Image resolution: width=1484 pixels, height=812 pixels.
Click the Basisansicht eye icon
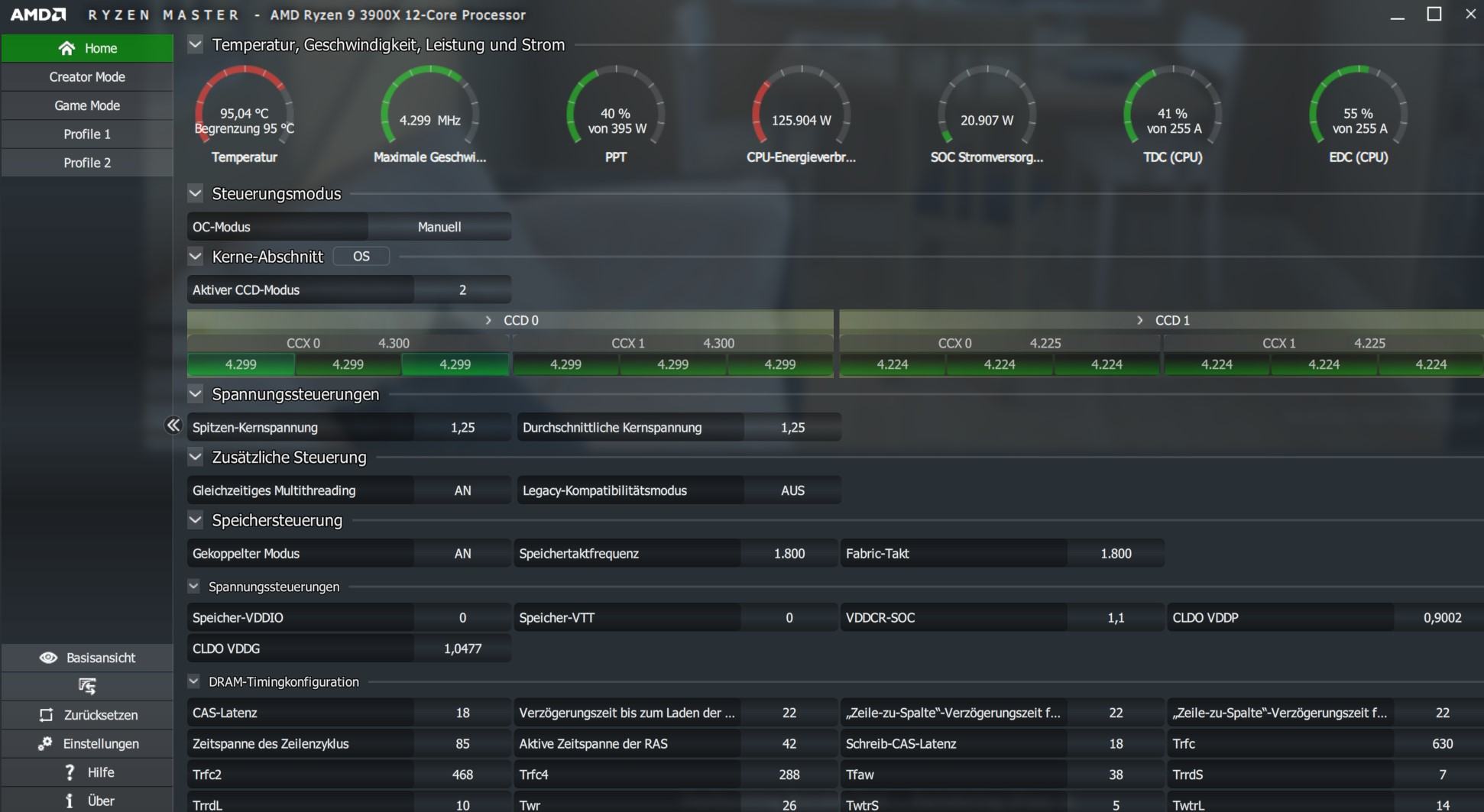48,658
